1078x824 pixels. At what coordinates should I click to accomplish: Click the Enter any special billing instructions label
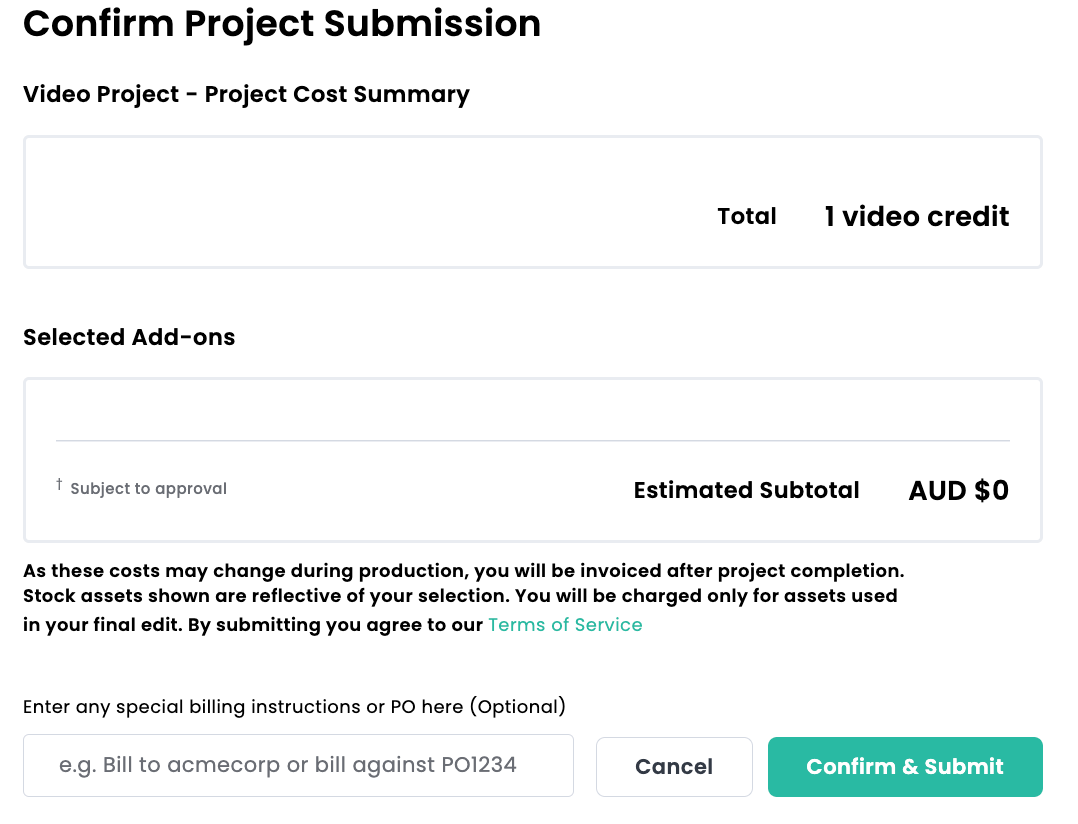pyautogui.click(x=294, y=707)
